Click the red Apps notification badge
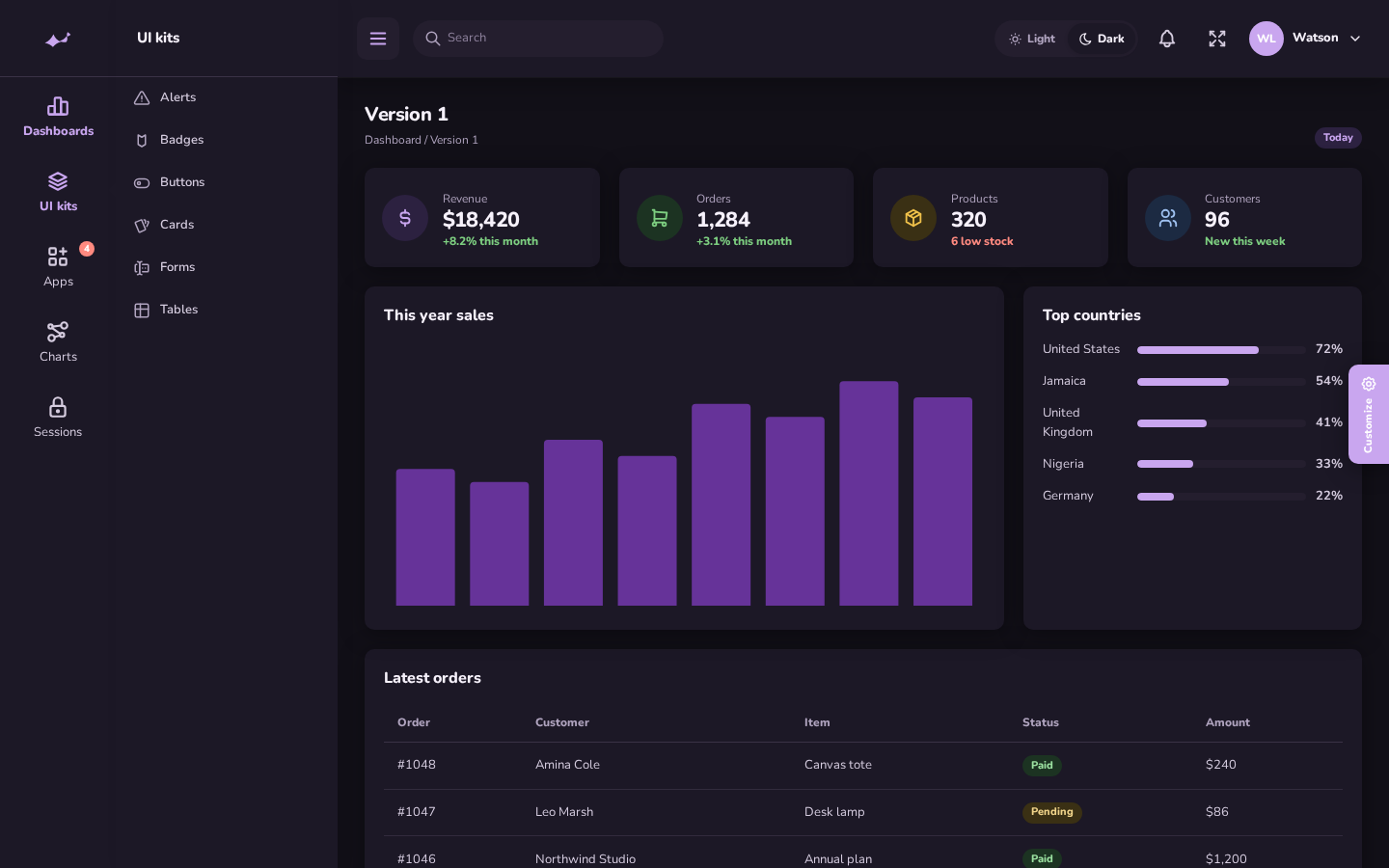 tap(87, 249)
